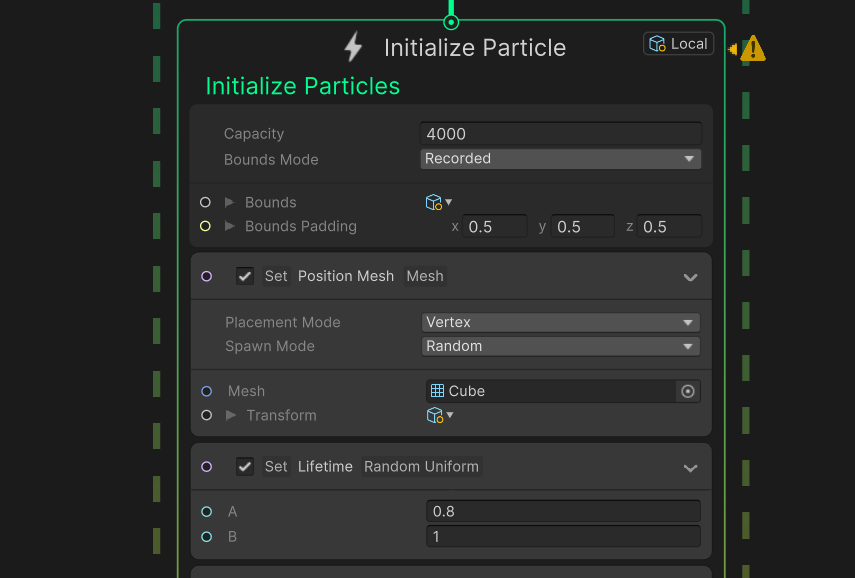855x578 pixels.
Task: Click the top flow input port
Action: (451, 22)
